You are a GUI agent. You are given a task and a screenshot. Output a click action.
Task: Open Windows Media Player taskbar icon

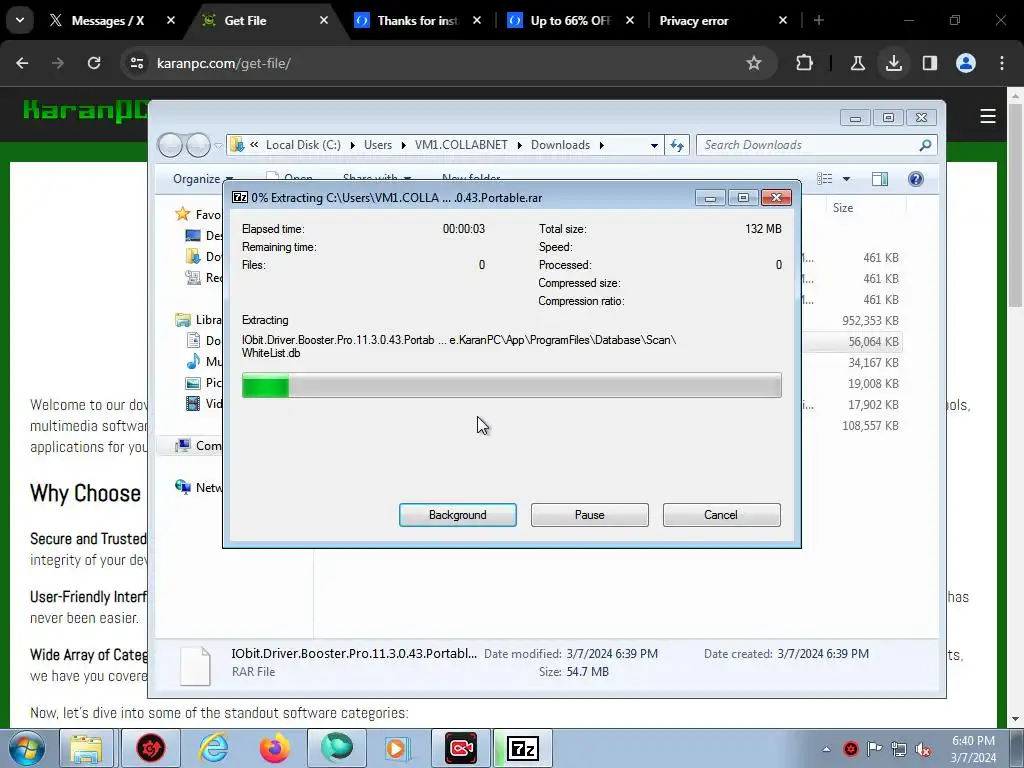point(397,748)
